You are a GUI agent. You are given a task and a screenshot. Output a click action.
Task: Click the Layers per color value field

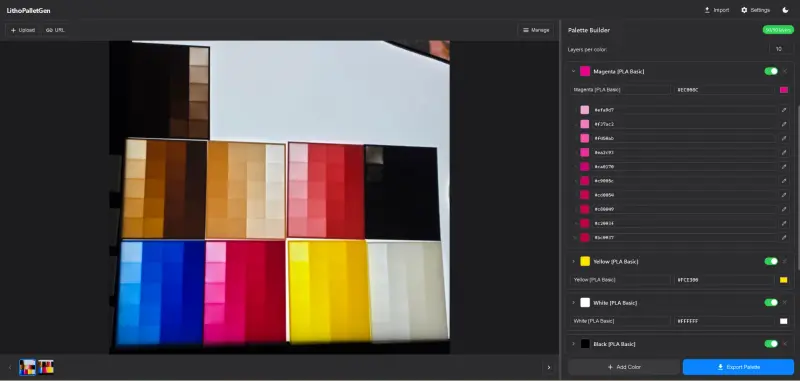click(x=781, y=49)
